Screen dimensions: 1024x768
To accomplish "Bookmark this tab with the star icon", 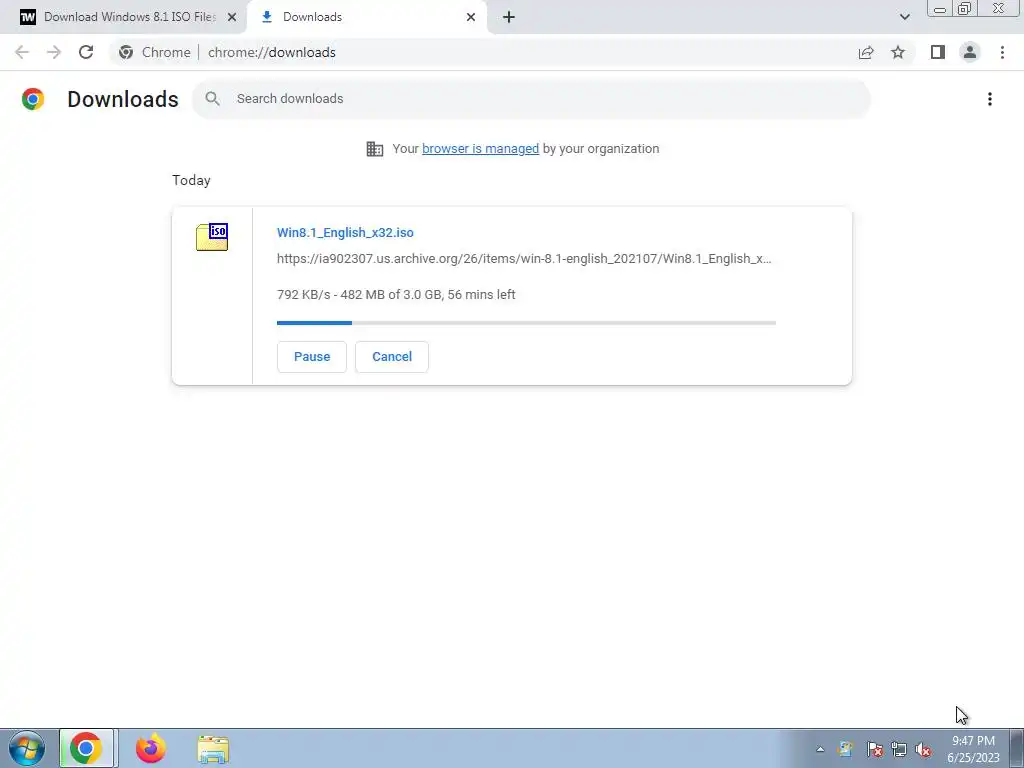I will [898, 52].
